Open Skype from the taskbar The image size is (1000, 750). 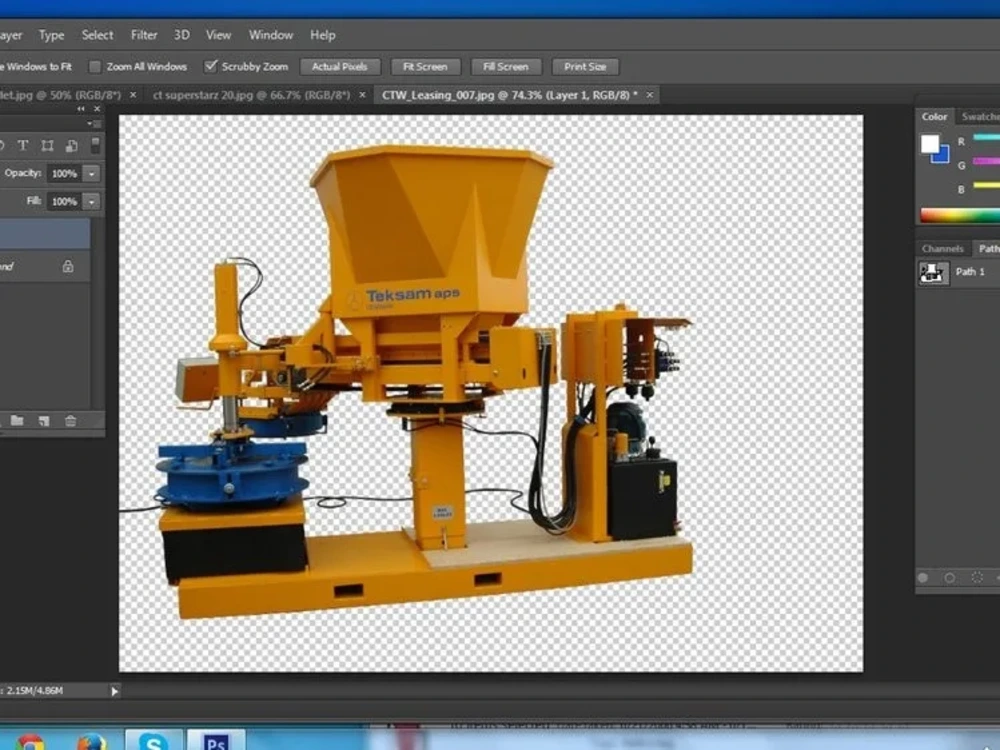pyautogui.click(x=153, y=741)
